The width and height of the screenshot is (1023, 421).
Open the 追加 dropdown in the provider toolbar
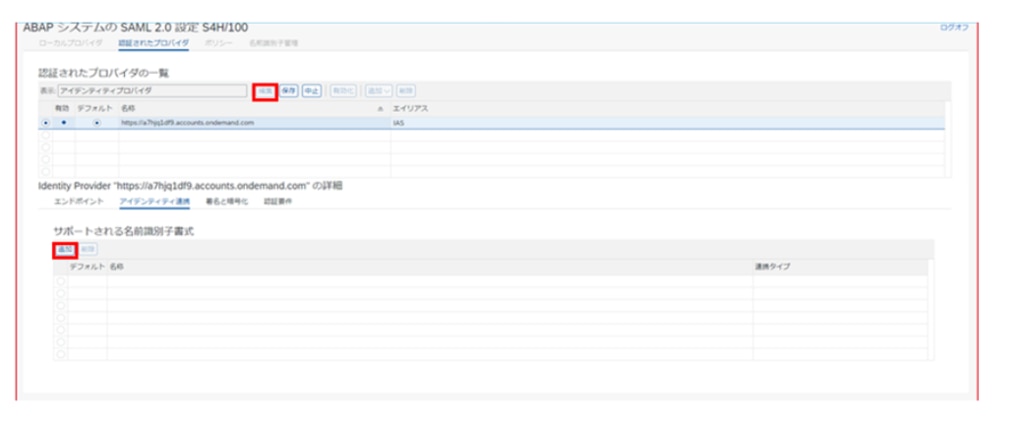click(x=378, y=91)
